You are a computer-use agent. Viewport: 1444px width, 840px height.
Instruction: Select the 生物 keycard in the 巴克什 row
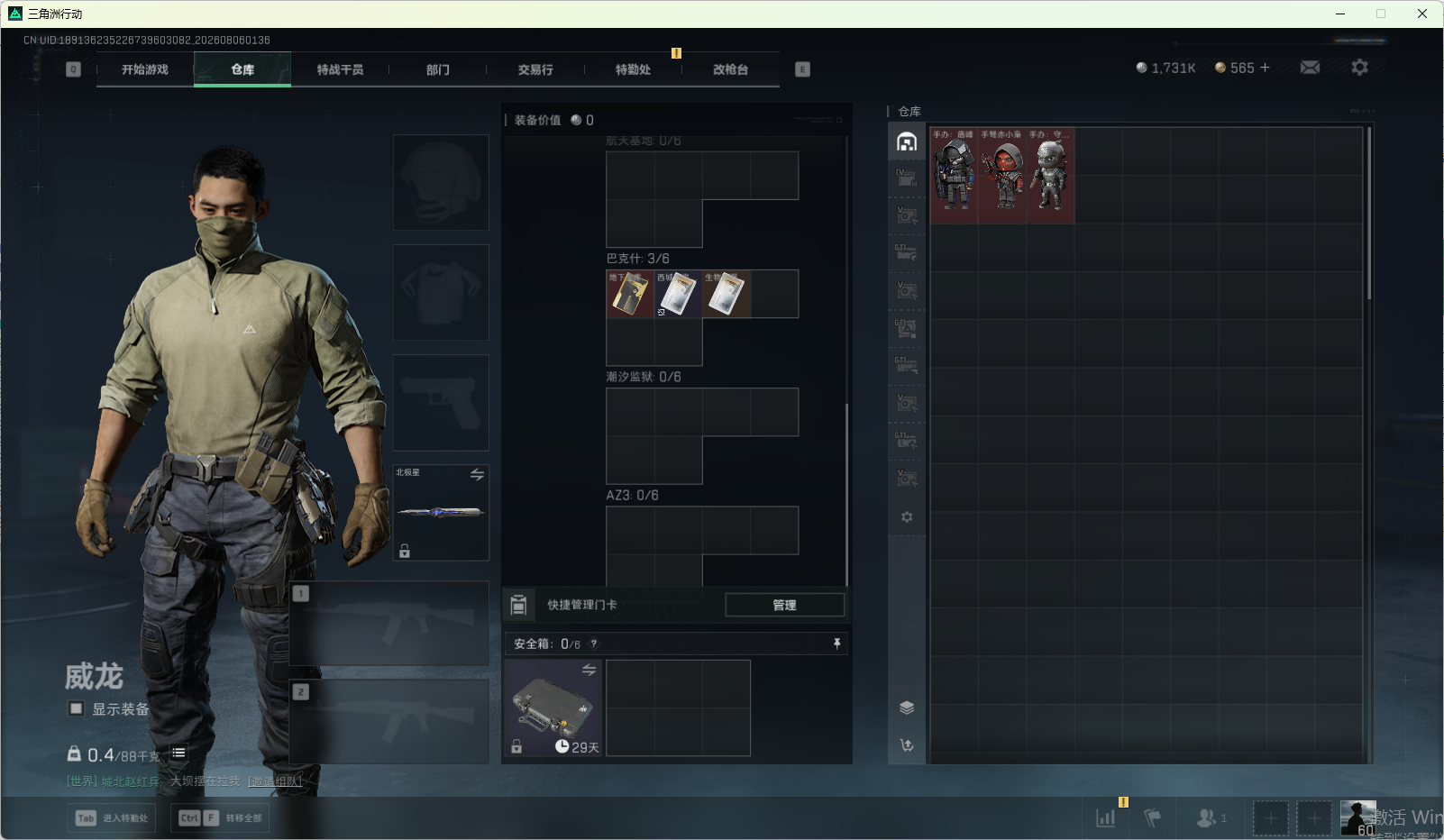coord(727,294)
